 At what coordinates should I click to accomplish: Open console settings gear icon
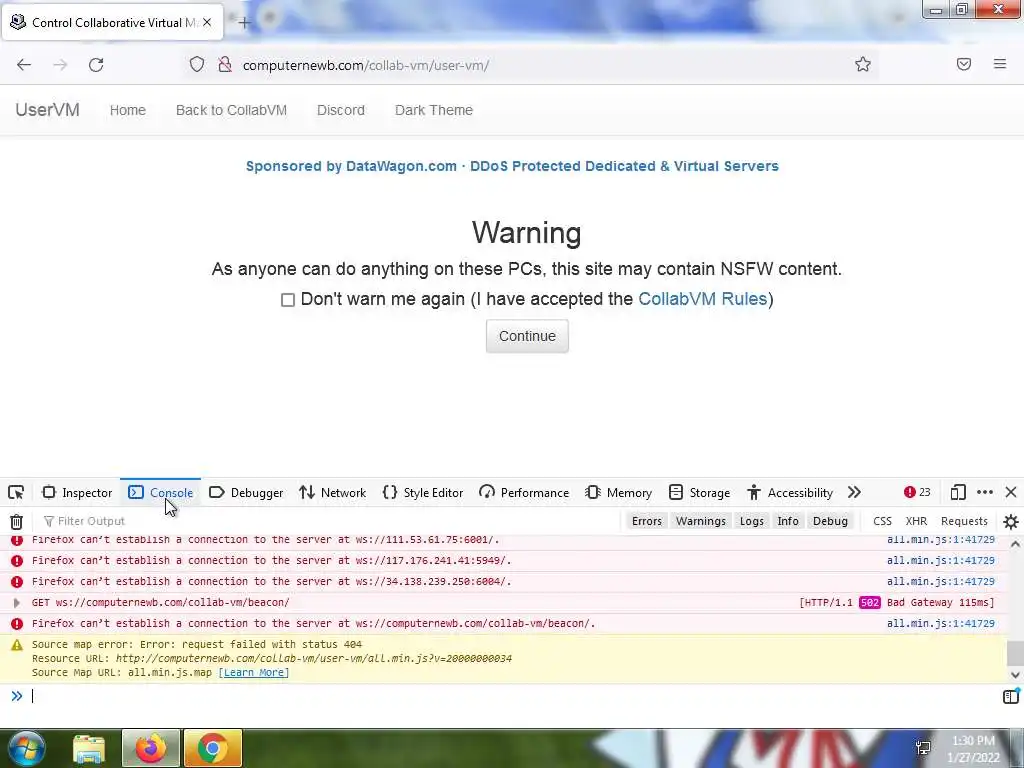[1011, 521]
